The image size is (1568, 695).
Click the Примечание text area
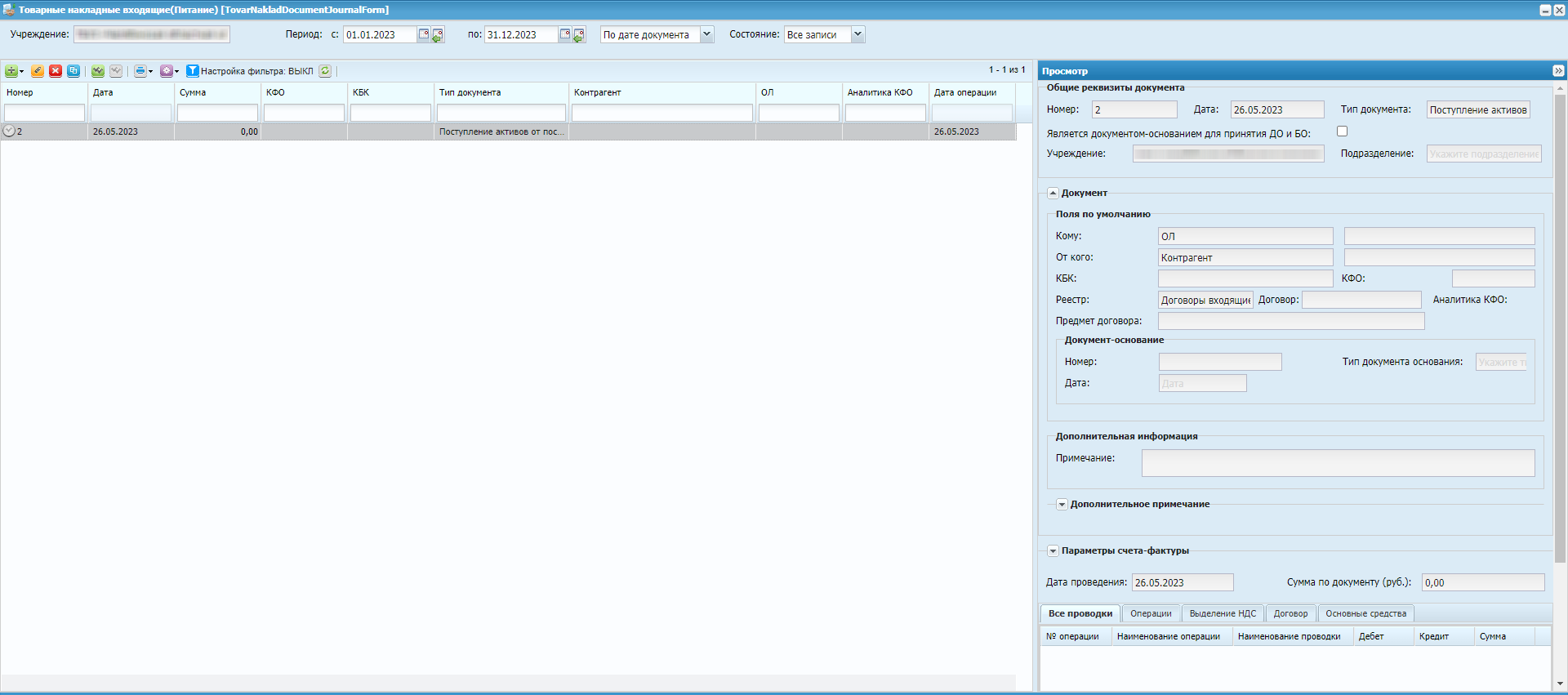click(1338, 463)
